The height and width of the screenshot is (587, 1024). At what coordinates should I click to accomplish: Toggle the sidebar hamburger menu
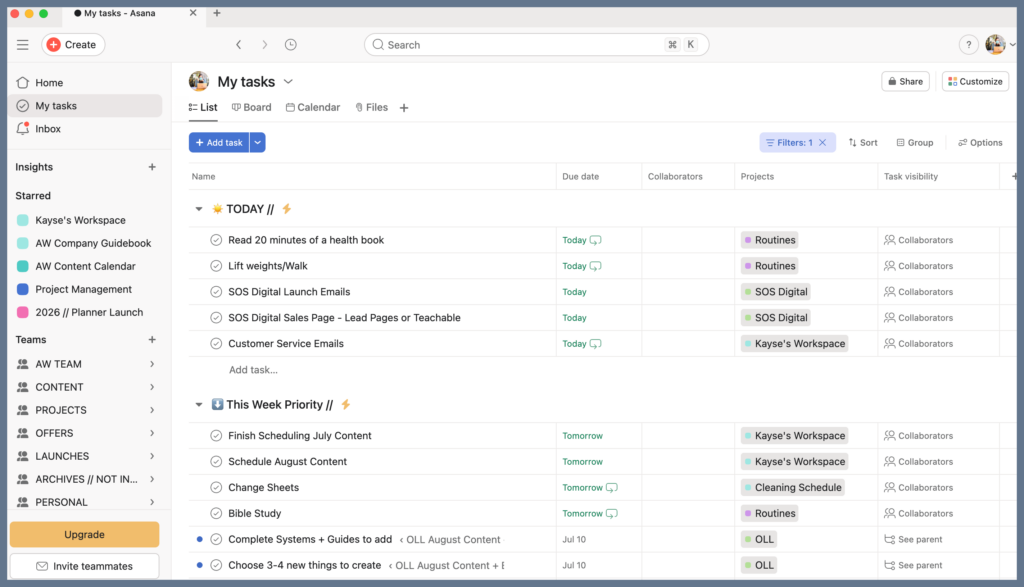23,44
